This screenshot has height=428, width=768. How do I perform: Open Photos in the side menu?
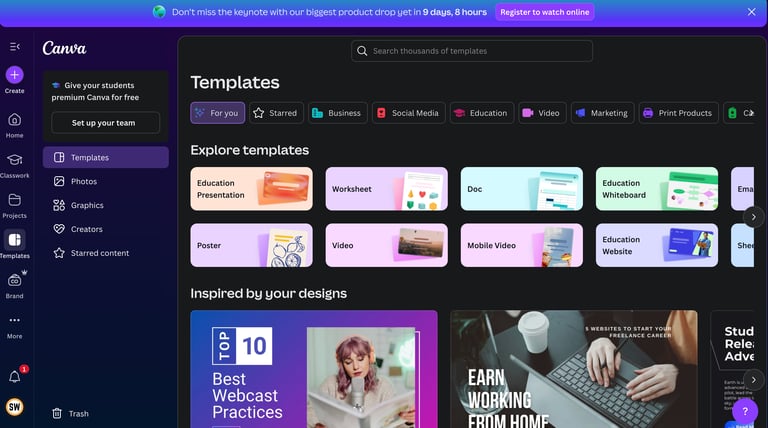click(x=106, y=181)
